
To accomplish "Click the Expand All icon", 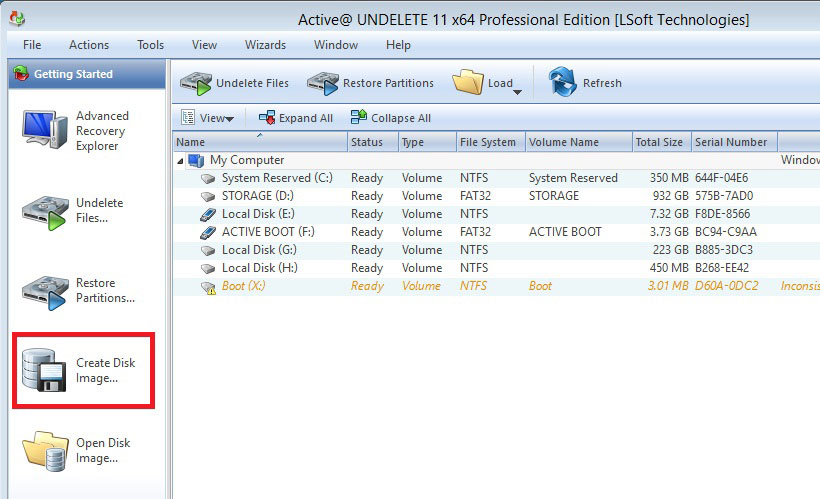I will 267,118.
